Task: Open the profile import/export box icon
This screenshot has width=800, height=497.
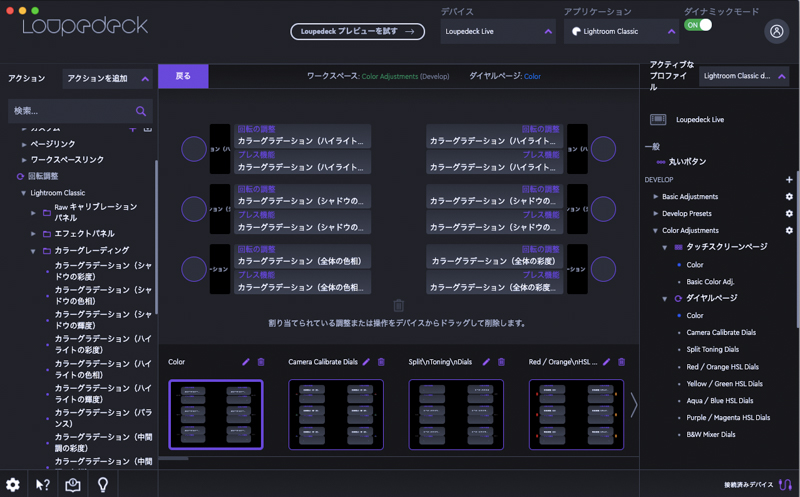Action: coord(73,484)
